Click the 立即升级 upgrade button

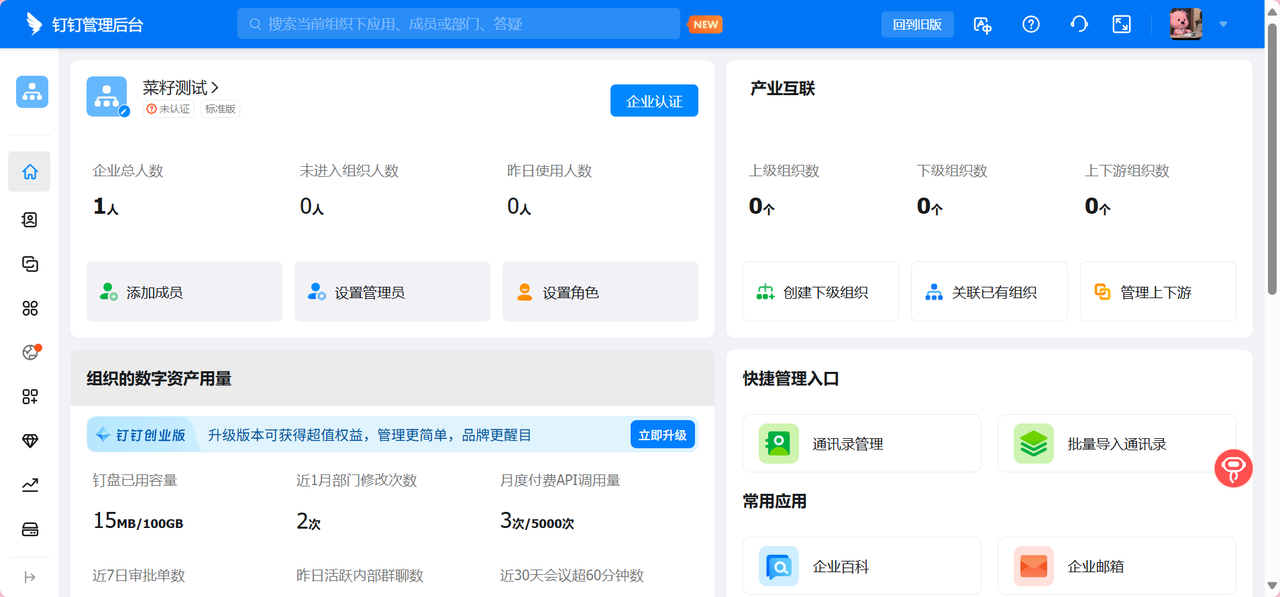click(x=662, y=435)
